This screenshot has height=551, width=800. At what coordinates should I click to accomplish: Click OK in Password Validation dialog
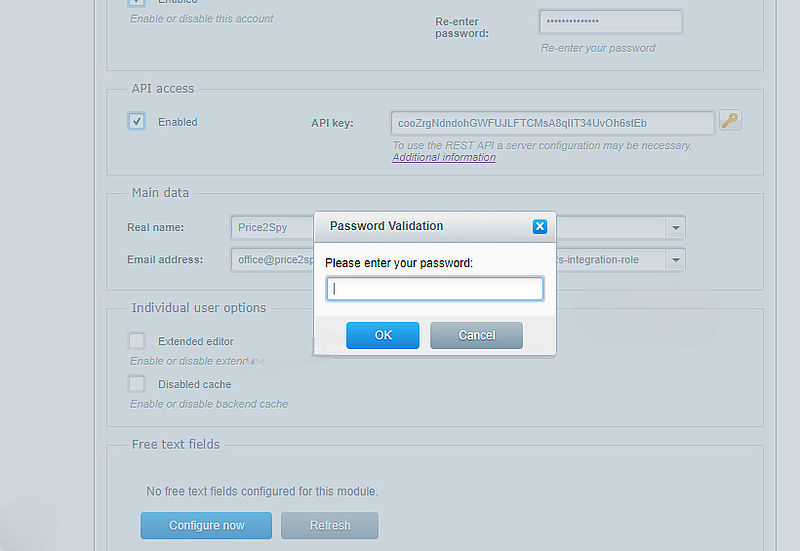(383, 335)
